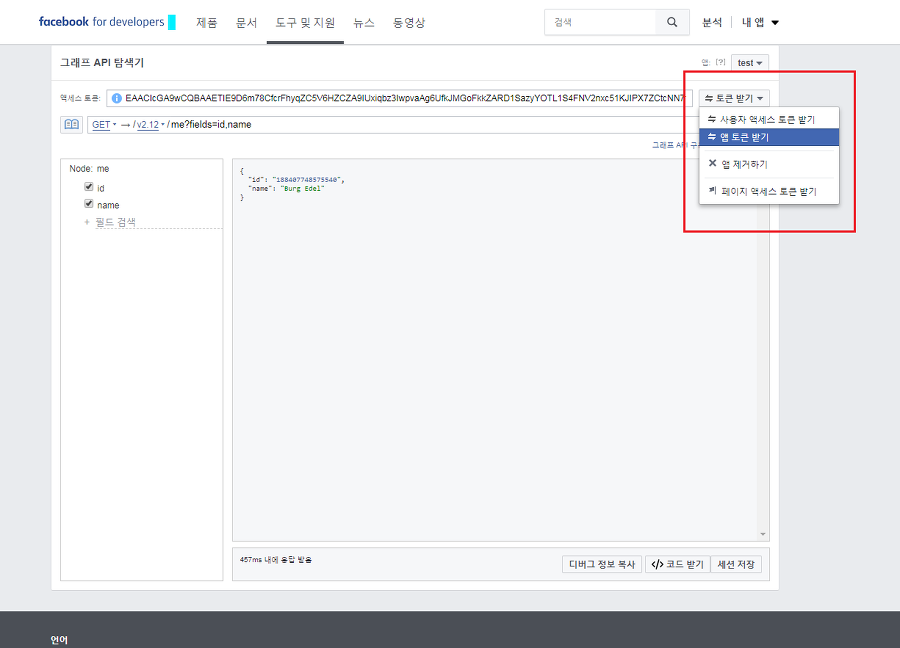
Task: Click the facebook for developers logo
Action: coord(102,22)
